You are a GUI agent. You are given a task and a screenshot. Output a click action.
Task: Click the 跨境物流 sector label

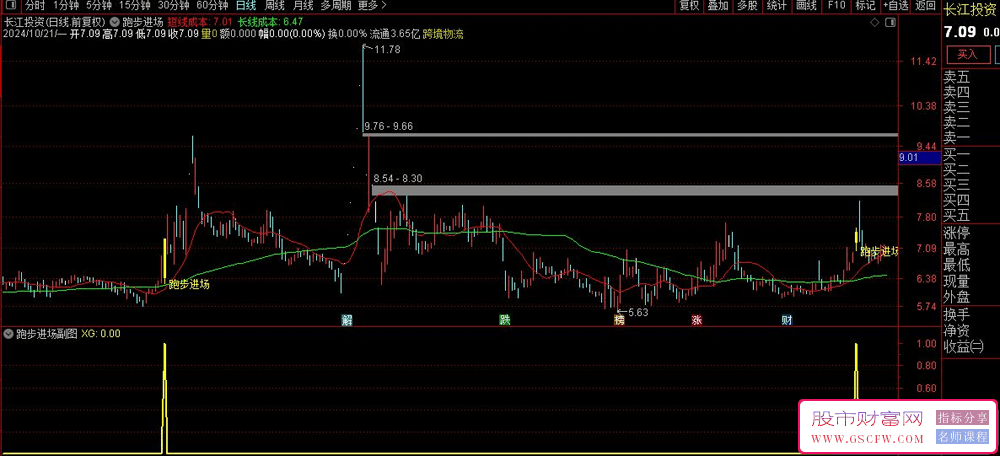coord(443,34)
